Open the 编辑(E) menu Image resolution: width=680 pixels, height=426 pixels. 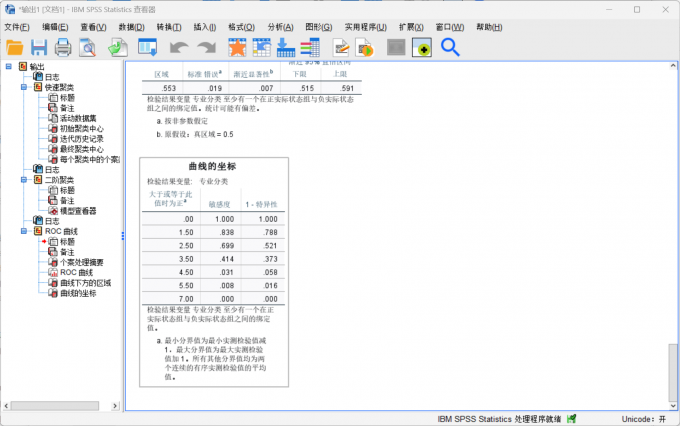point(55,27)
